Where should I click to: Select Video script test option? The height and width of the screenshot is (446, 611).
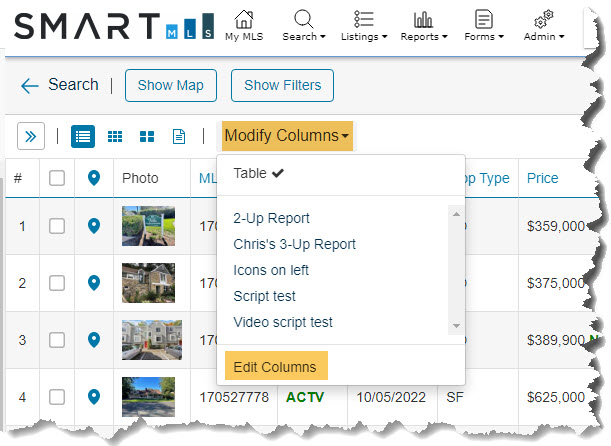click(283, 323)
